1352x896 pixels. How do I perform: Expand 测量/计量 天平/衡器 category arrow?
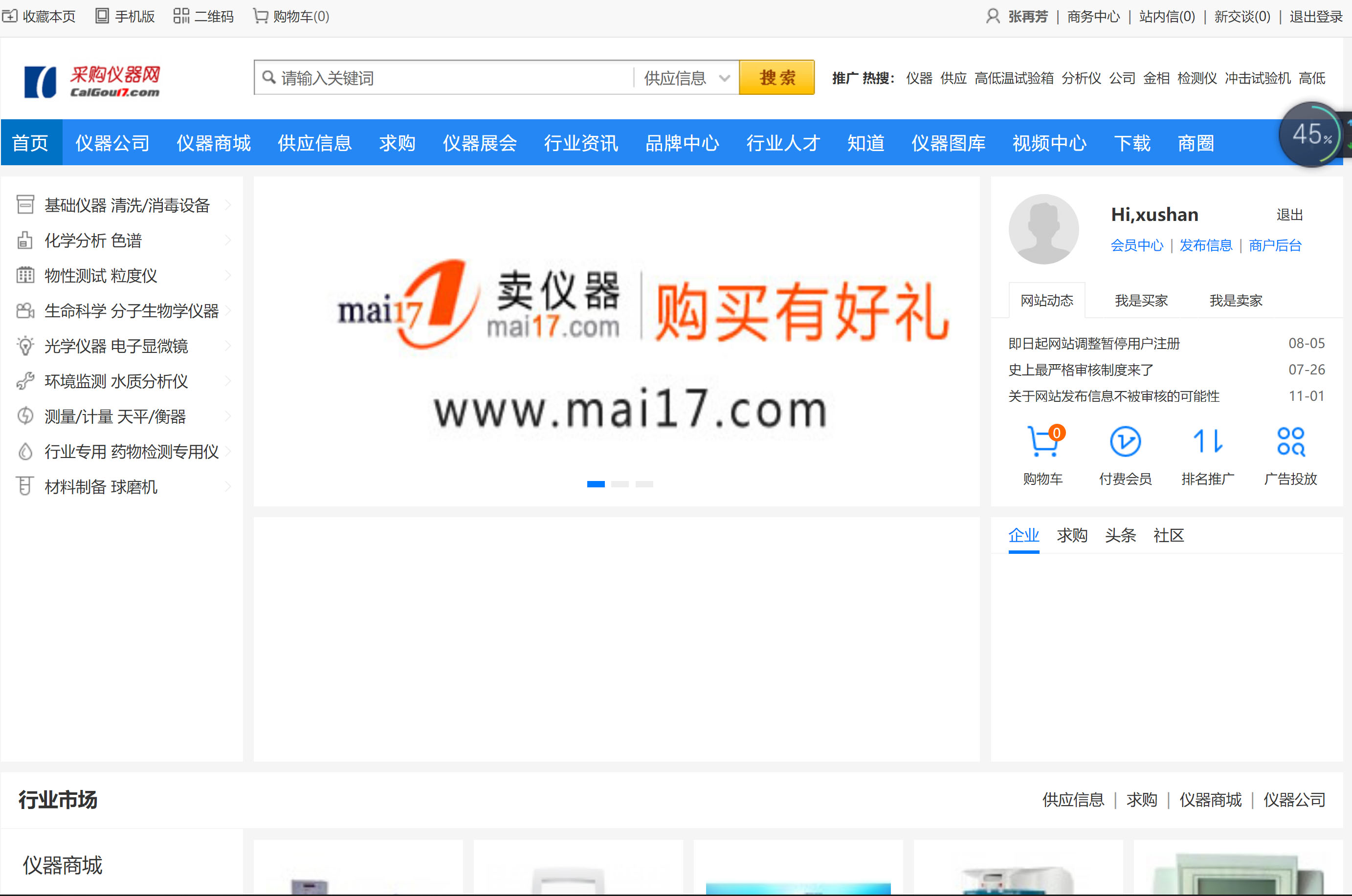pos(228,416)
